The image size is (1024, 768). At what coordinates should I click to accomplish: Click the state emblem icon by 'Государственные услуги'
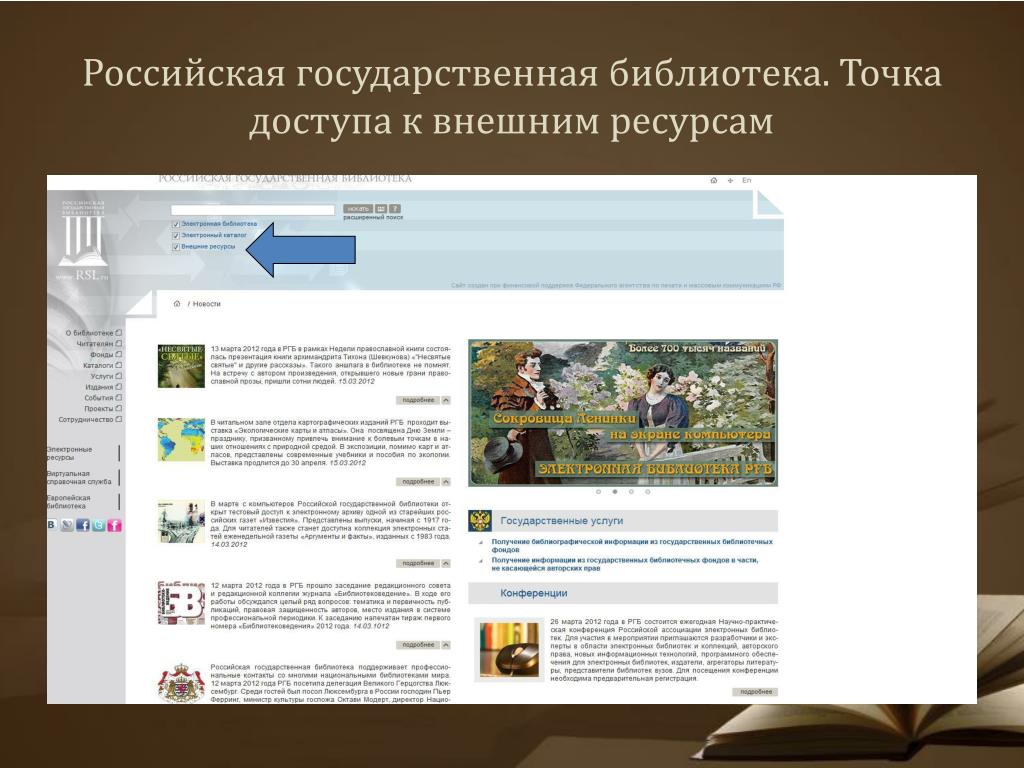480,520
